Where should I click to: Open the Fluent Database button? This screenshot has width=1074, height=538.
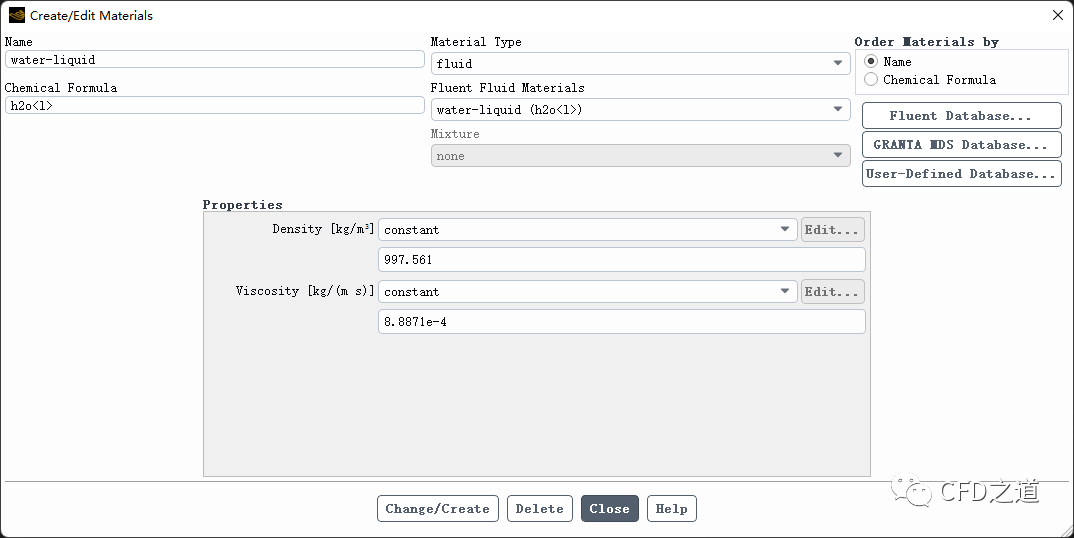(x=961, y=116)
